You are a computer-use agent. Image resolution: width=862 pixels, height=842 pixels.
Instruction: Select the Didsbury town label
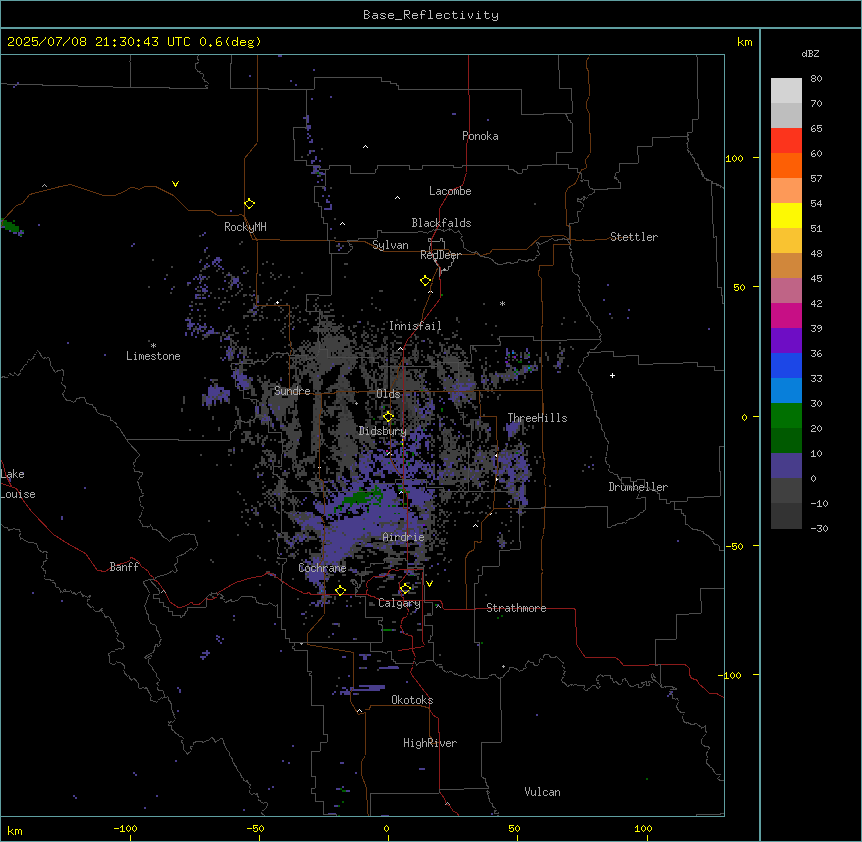click(383, 431)
